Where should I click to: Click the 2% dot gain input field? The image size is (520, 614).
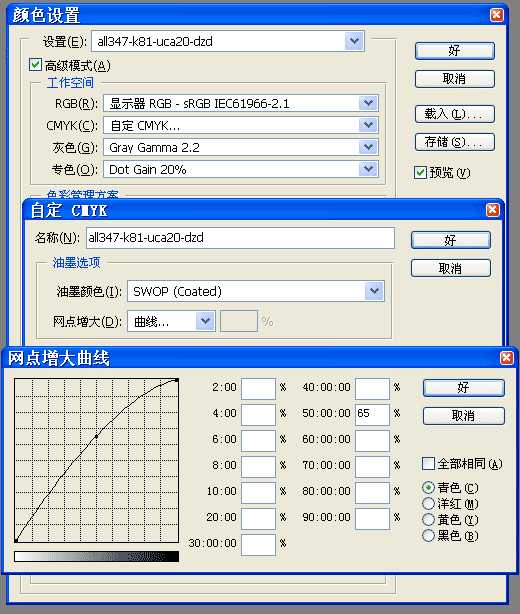click(x=258, y=388)
